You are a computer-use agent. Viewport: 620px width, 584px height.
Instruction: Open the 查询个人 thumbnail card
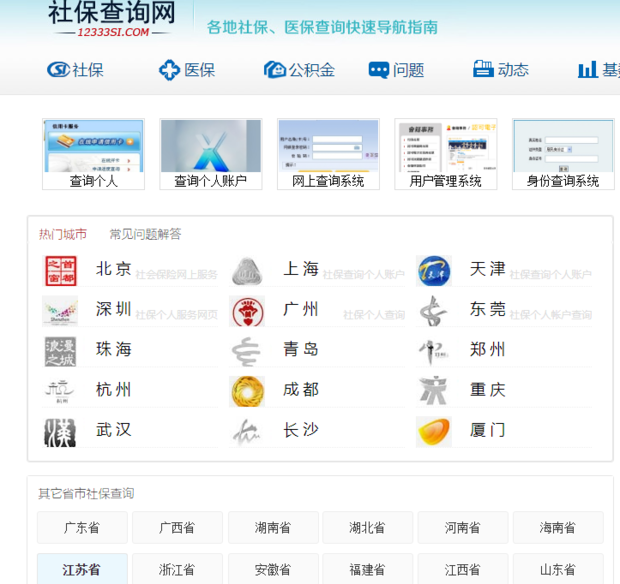tap(93, 154)
